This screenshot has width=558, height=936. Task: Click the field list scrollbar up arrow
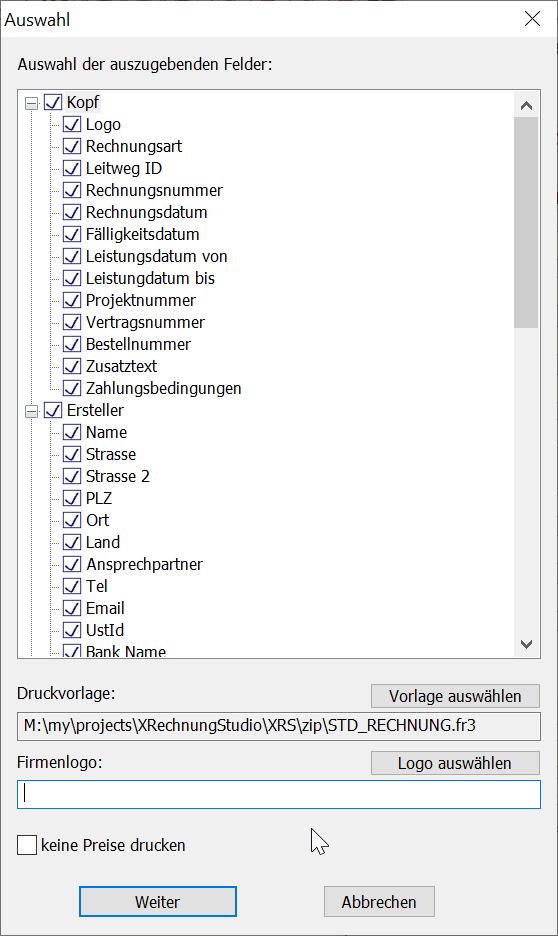pos(526,106)
